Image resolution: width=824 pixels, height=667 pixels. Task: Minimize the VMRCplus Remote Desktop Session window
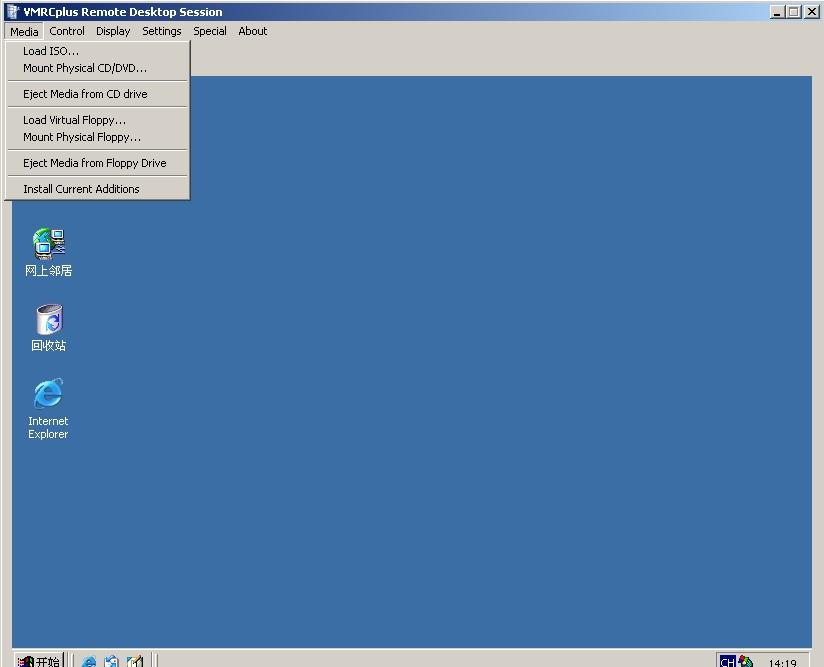pyautogui.click(x=777, y=12)
